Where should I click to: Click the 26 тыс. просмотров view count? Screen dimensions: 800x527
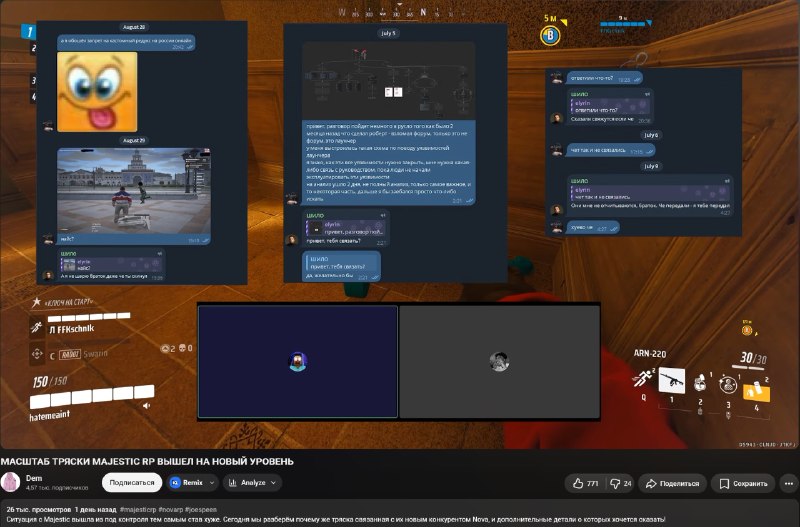click(39, 509)
